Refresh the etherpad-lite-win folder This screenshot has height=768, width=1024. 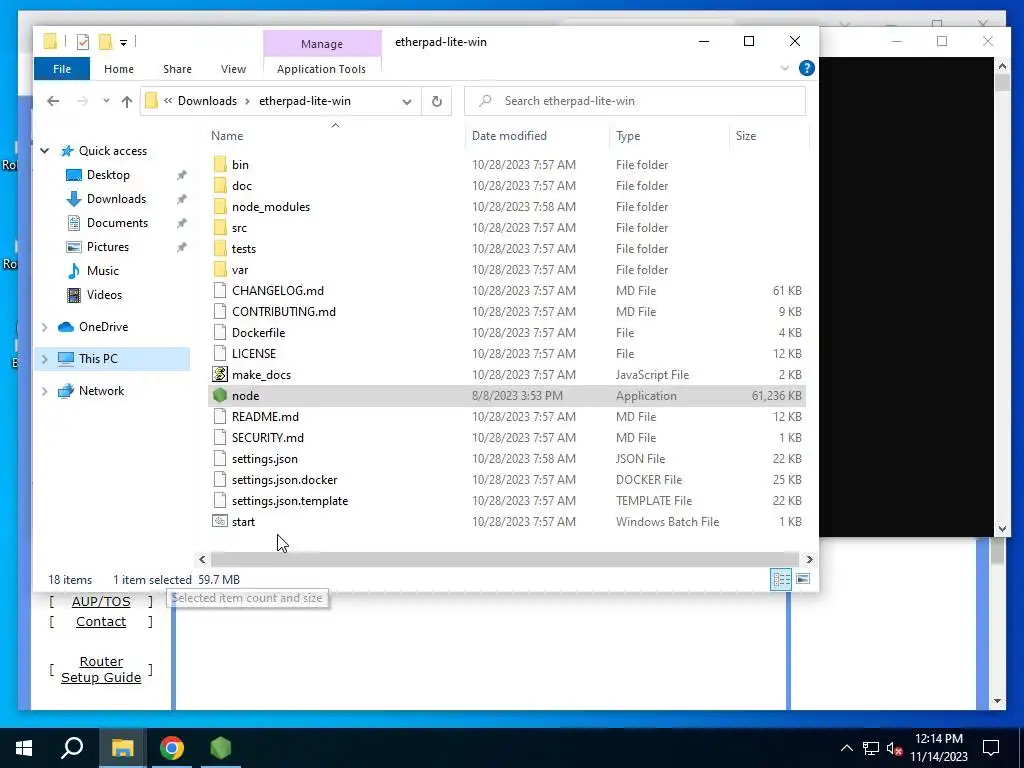437,101
